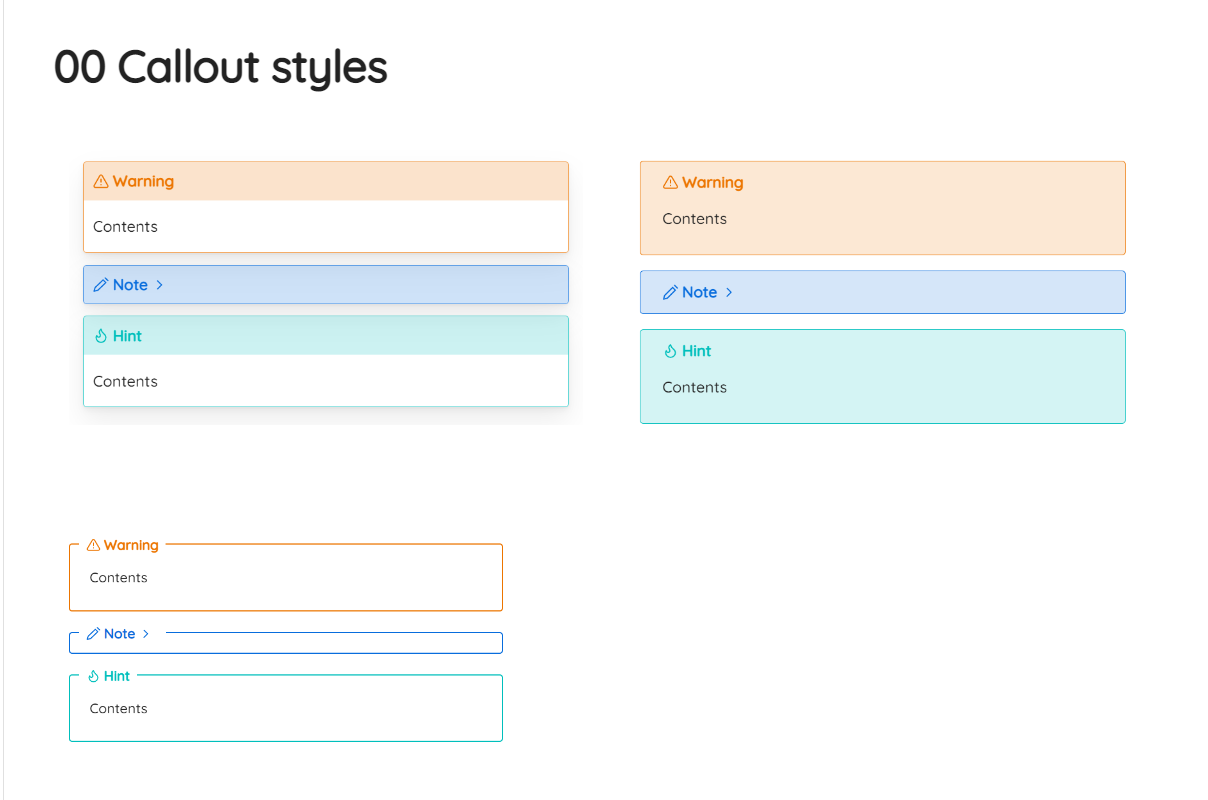Click the pencil icon in shadowed Note callout
The height and width of the screenshot is (800, 1208).
[100, 285]
